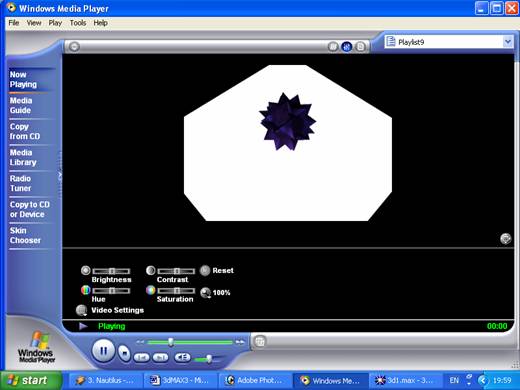Skip to the previous track
This screenshot has width=520, height=390.
click(142, 358)
